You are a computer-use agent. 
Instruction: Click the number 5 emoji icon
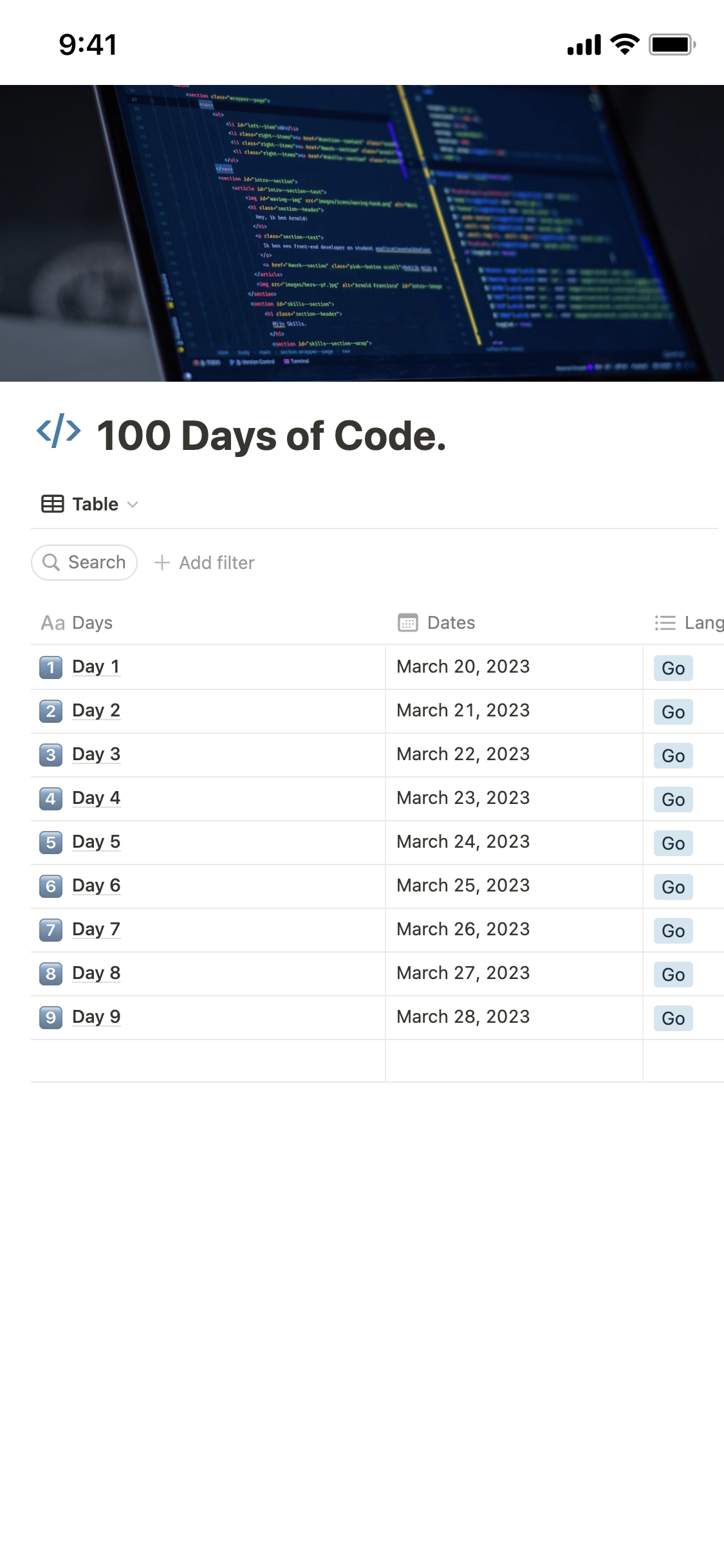[51, 843]
